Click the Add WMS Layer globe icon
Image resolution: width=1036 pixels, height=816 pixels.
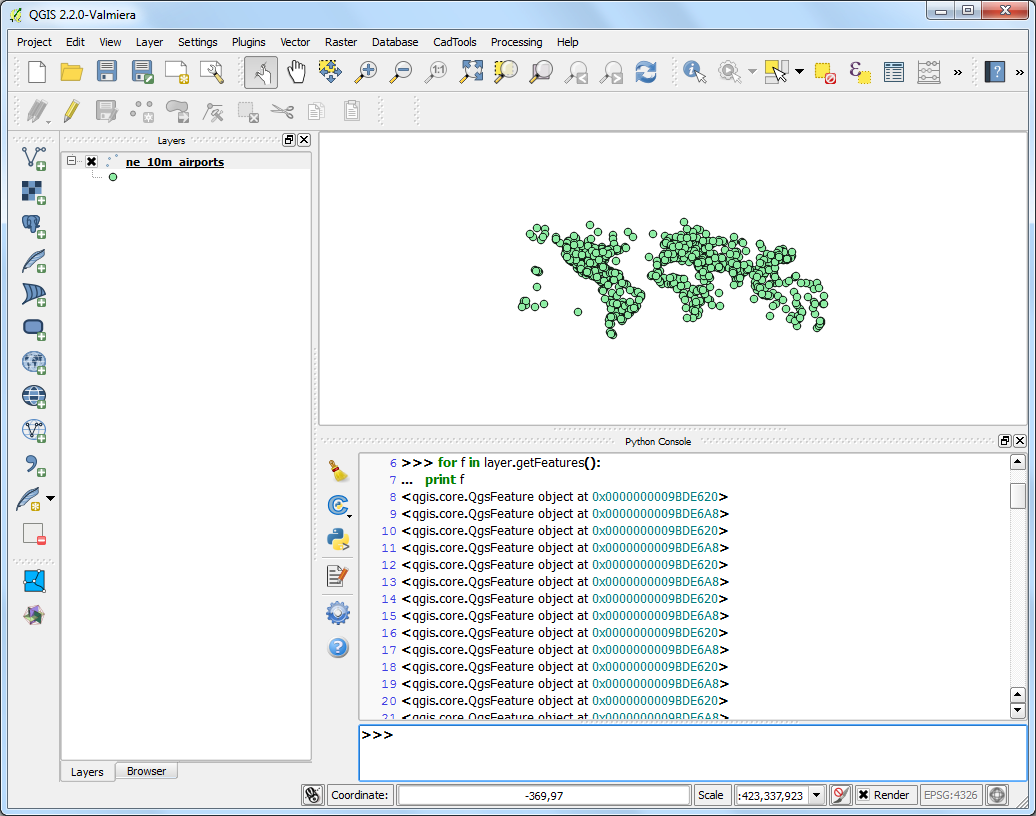(34, 362)
